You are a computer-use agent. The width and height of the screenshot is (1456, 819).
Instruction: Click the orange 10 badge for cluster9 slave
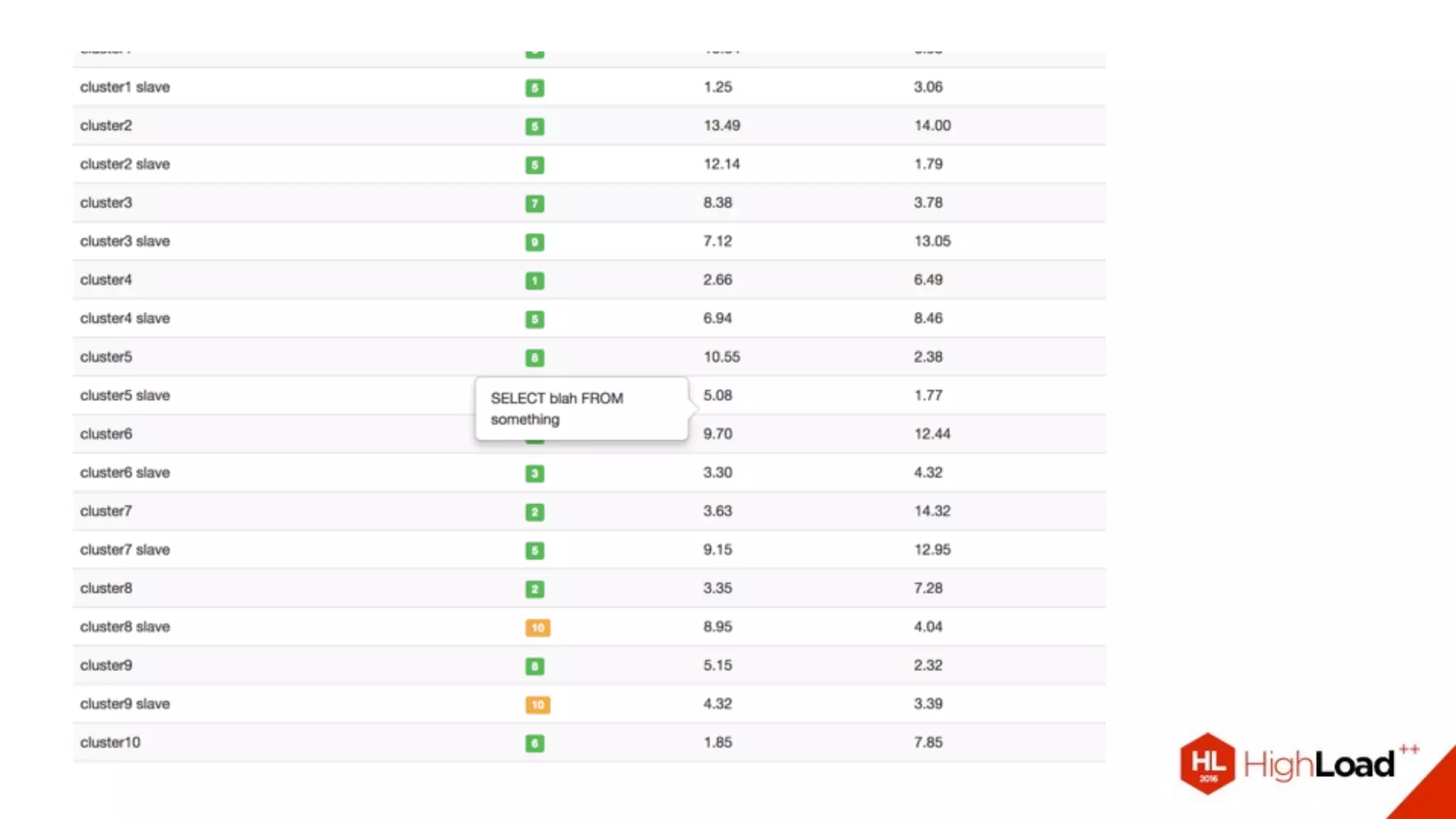pos(537,705)
